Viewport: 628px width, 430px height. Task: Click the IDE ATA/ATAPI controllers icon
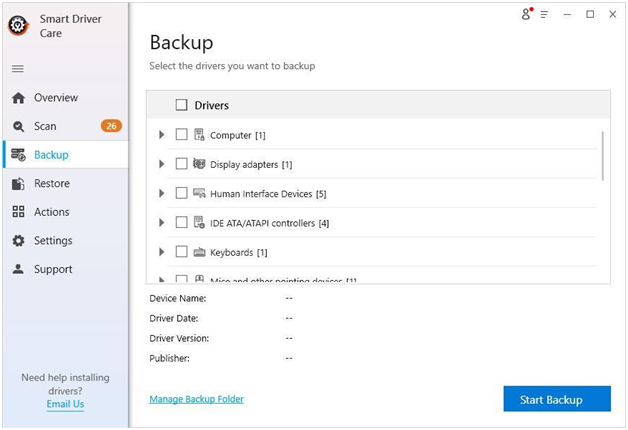tap(199, 222)
